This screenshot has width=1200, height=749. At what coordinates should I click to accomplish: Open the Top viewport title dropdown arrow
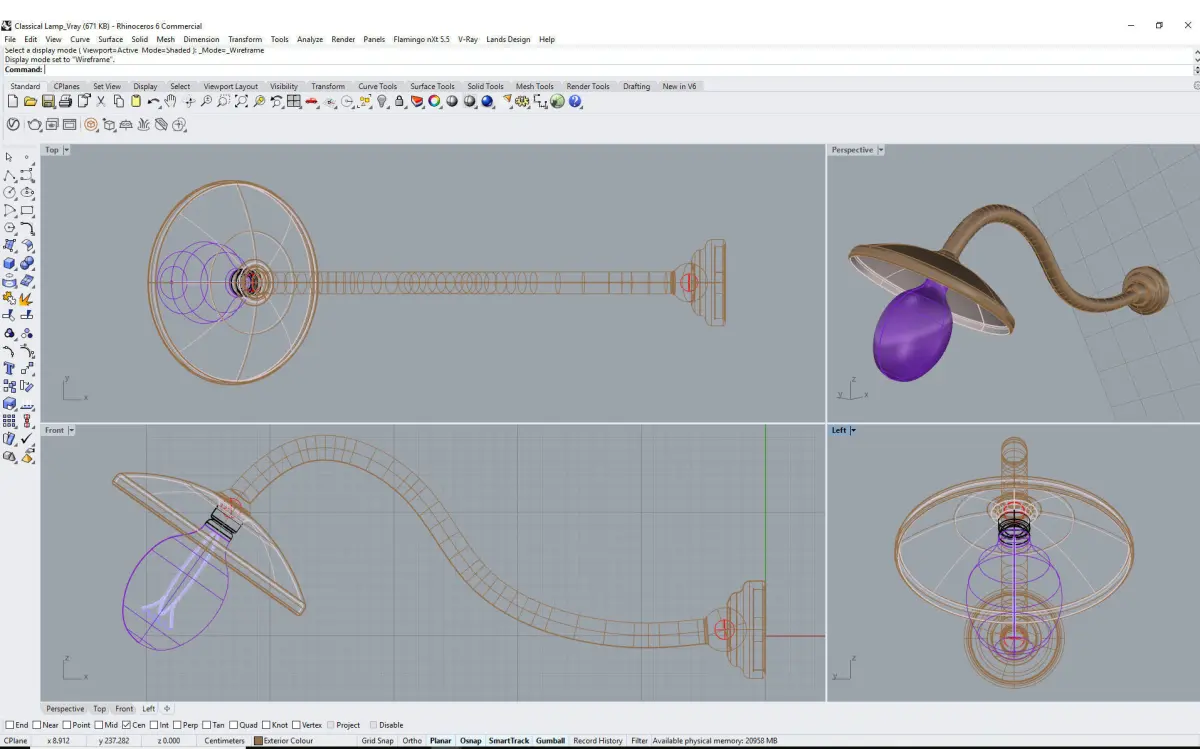coord(66,150)
